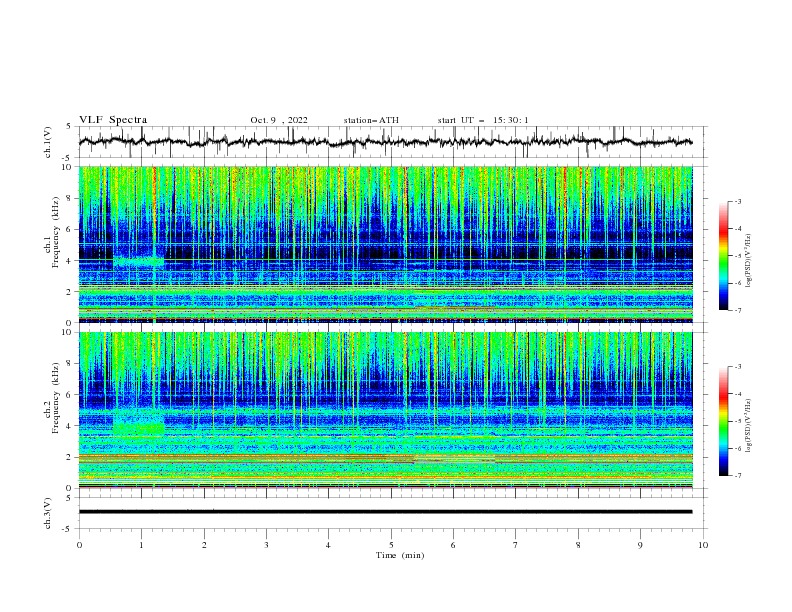This screenshot has height=612, width=792.
Task: Click the ch.1 frequency tick "8"
Action: click(x=70, y=198)
